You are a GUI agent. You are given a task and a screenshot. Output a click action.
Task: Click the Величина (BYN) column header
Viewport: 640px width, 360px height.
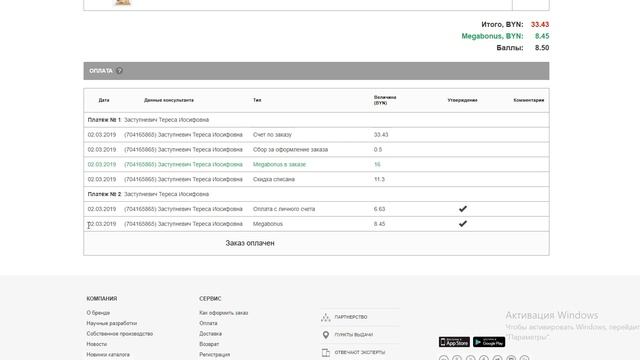coord(385,100)
